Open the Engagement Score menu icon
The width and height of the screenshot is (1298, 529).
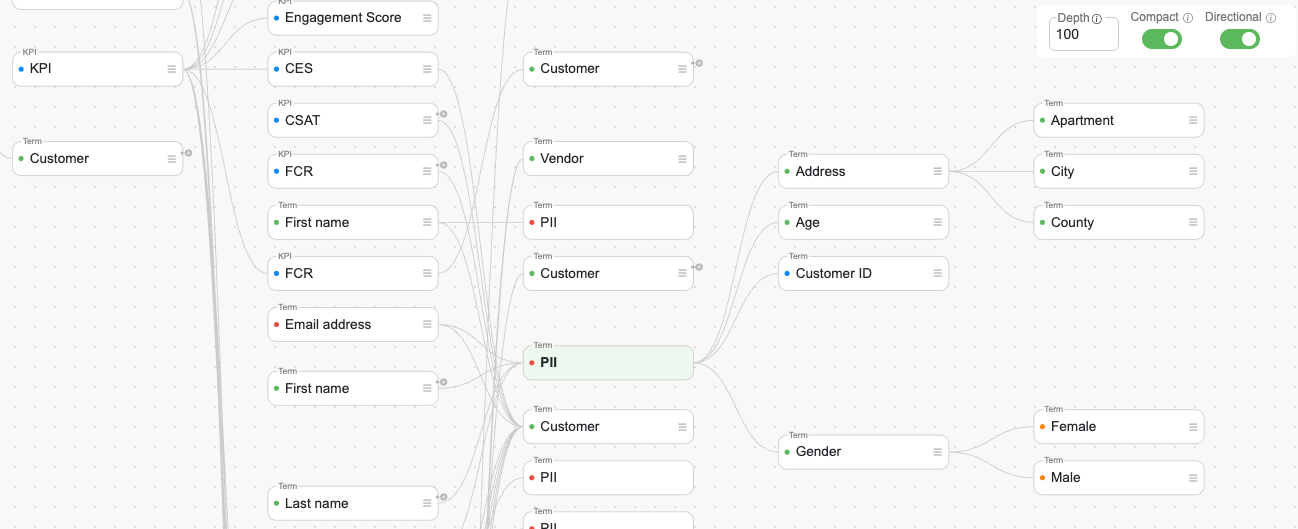coord(427,18)
